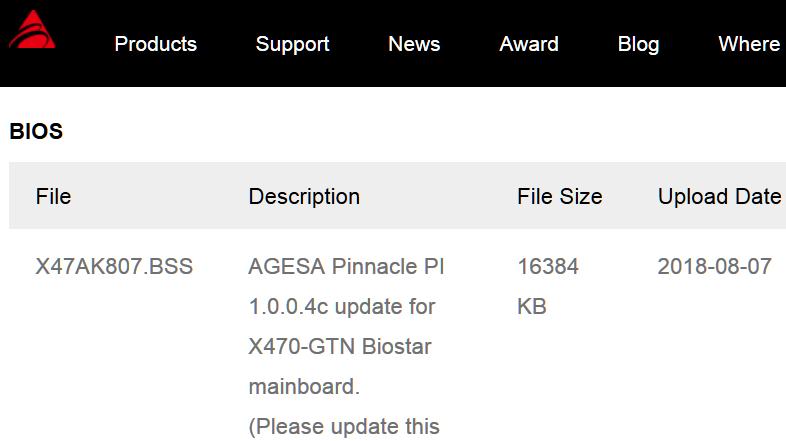Click the BIOS section heading
The image size is (786, 441).
[36, 131]
